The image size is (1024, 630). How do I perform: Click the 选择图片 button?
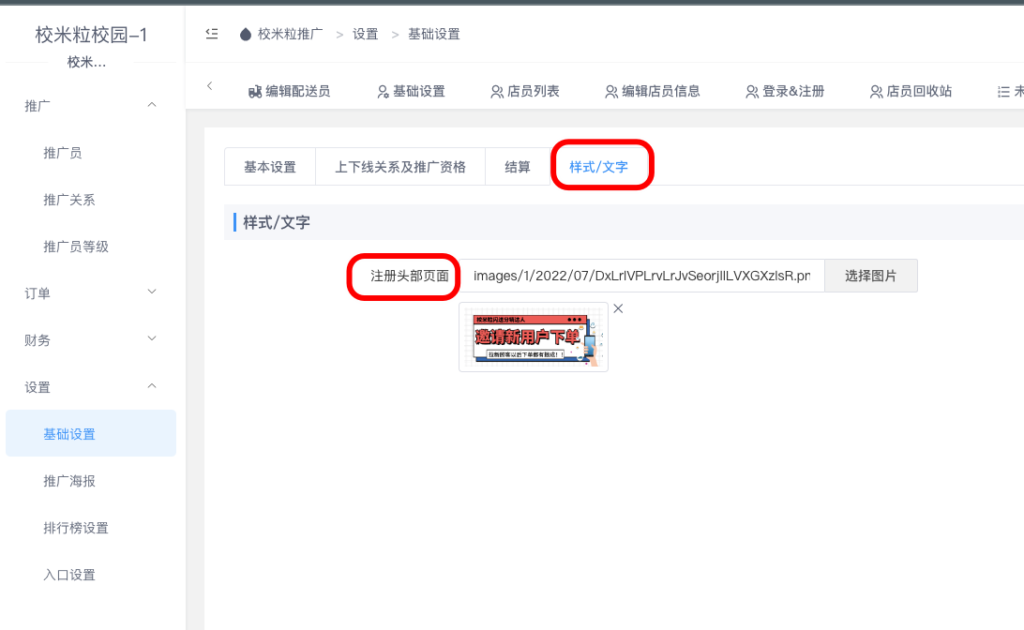pyautogui.click(x=870, y=275)
